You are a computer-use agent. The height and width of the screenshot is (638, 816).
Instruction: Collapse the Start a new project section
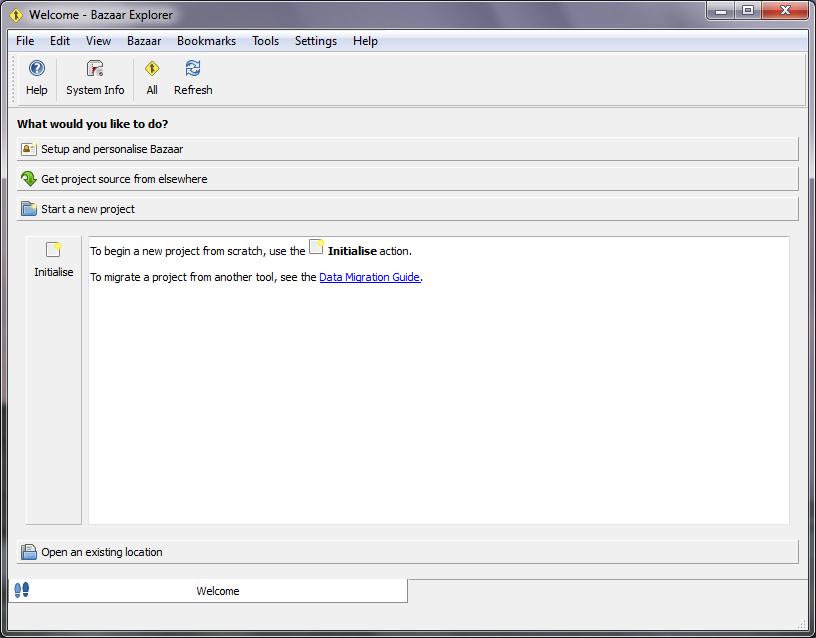point(407,209)
